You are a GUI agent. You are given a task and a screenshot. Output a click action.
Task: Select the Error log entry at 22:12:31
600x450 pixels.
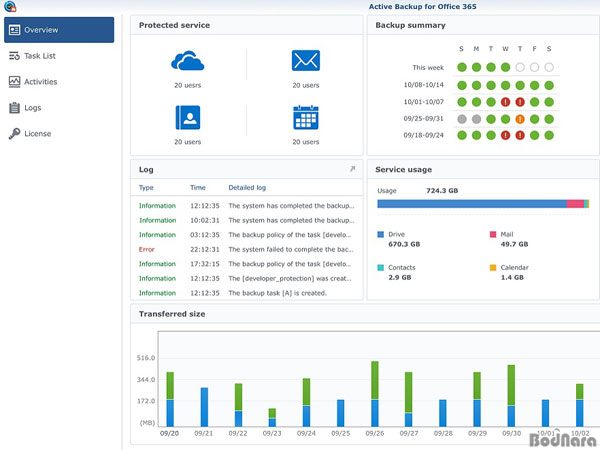point(247,249)
